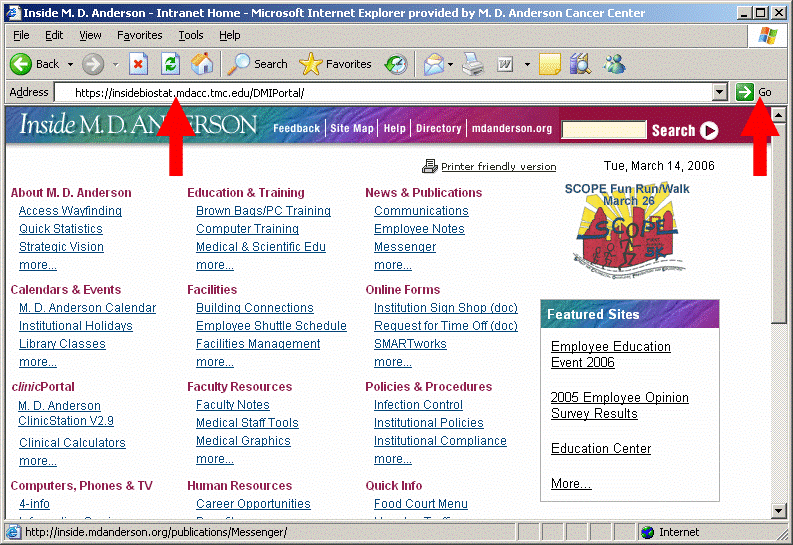Open Request for Time Off (doc) link

point(446,326)
